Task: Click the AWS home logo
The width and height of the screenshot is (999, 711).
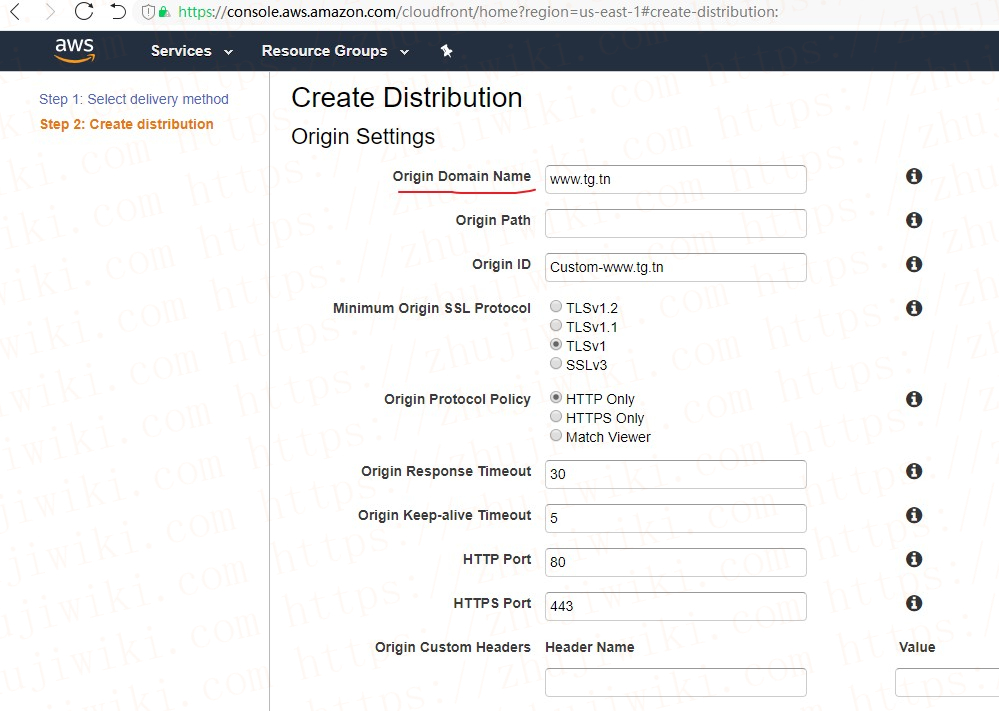Action: [x=75, y=50]
